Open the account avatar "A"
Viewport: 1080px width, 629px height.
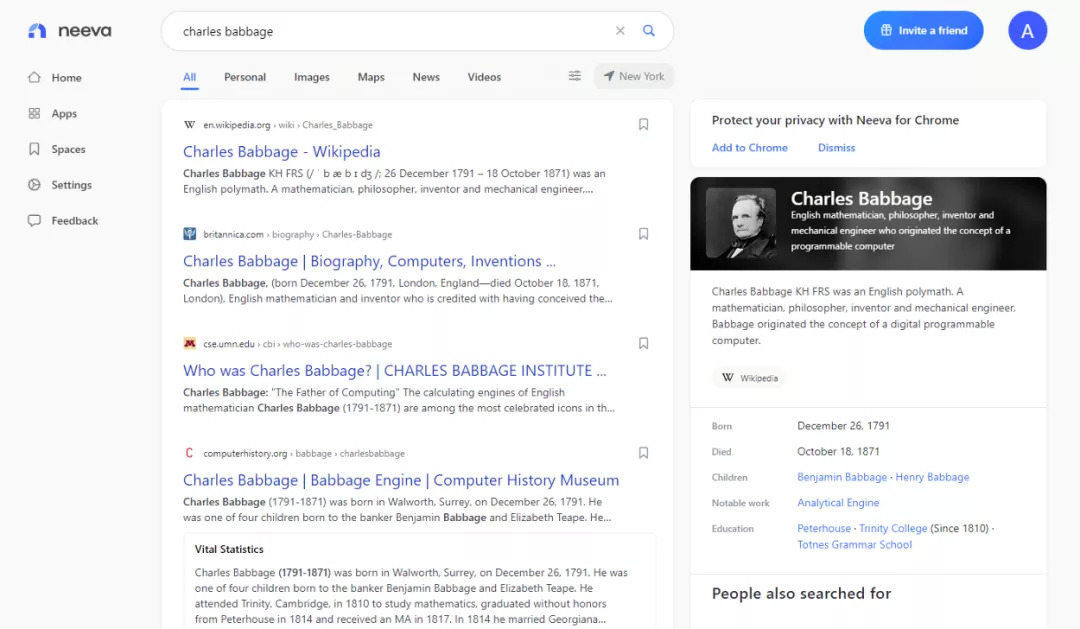pyautogui.click(x=1027, y=31)
